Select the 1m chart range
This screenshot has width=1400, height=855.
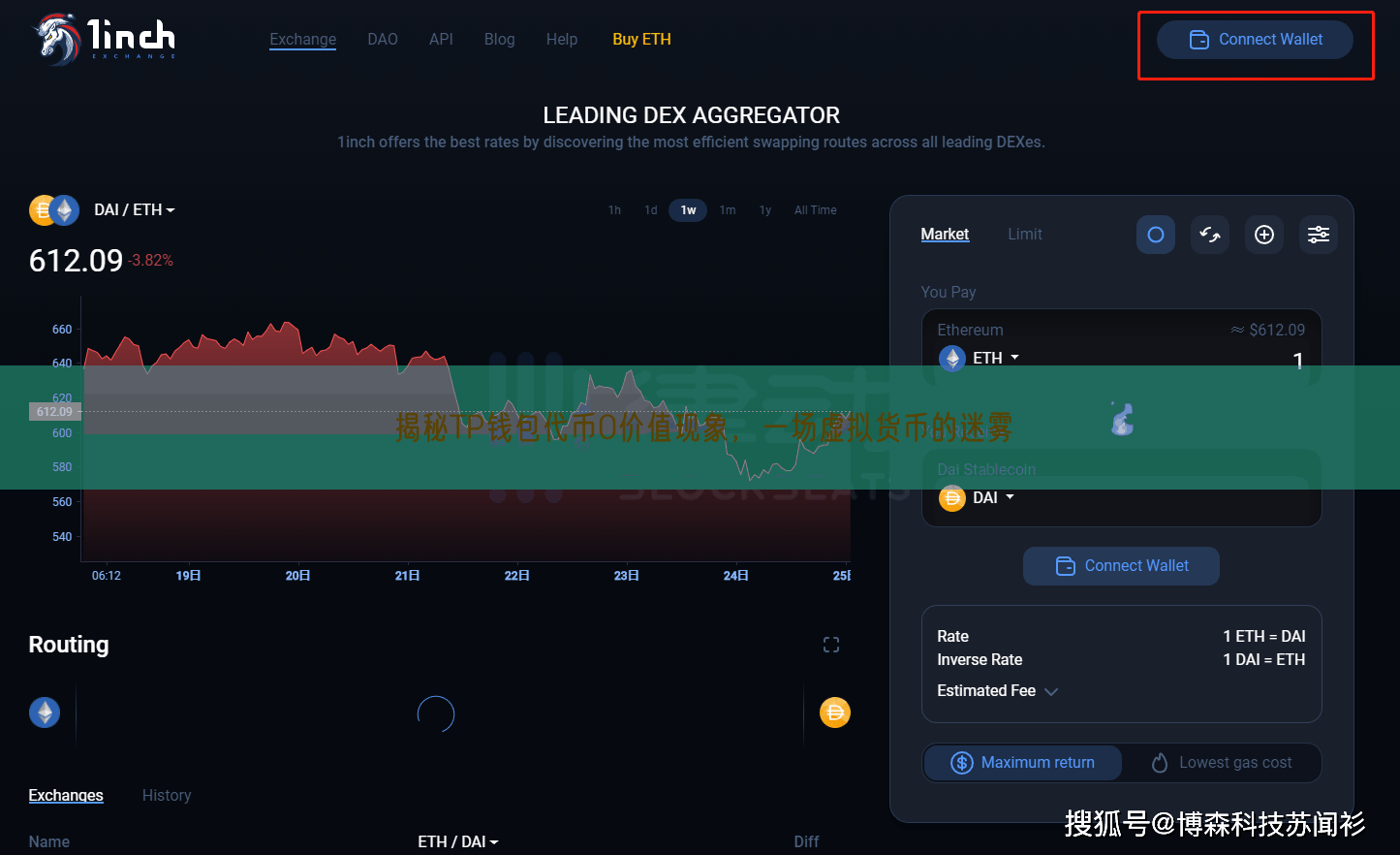tap(728, 210)
